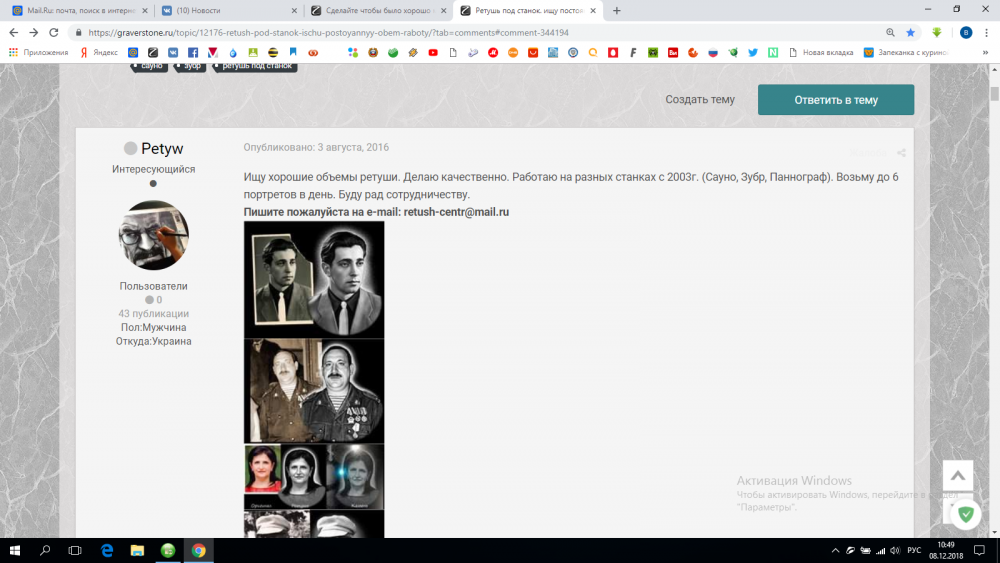Click the green shield security badge
Viewport: 1000px width, 563px height.
[965, 514]
